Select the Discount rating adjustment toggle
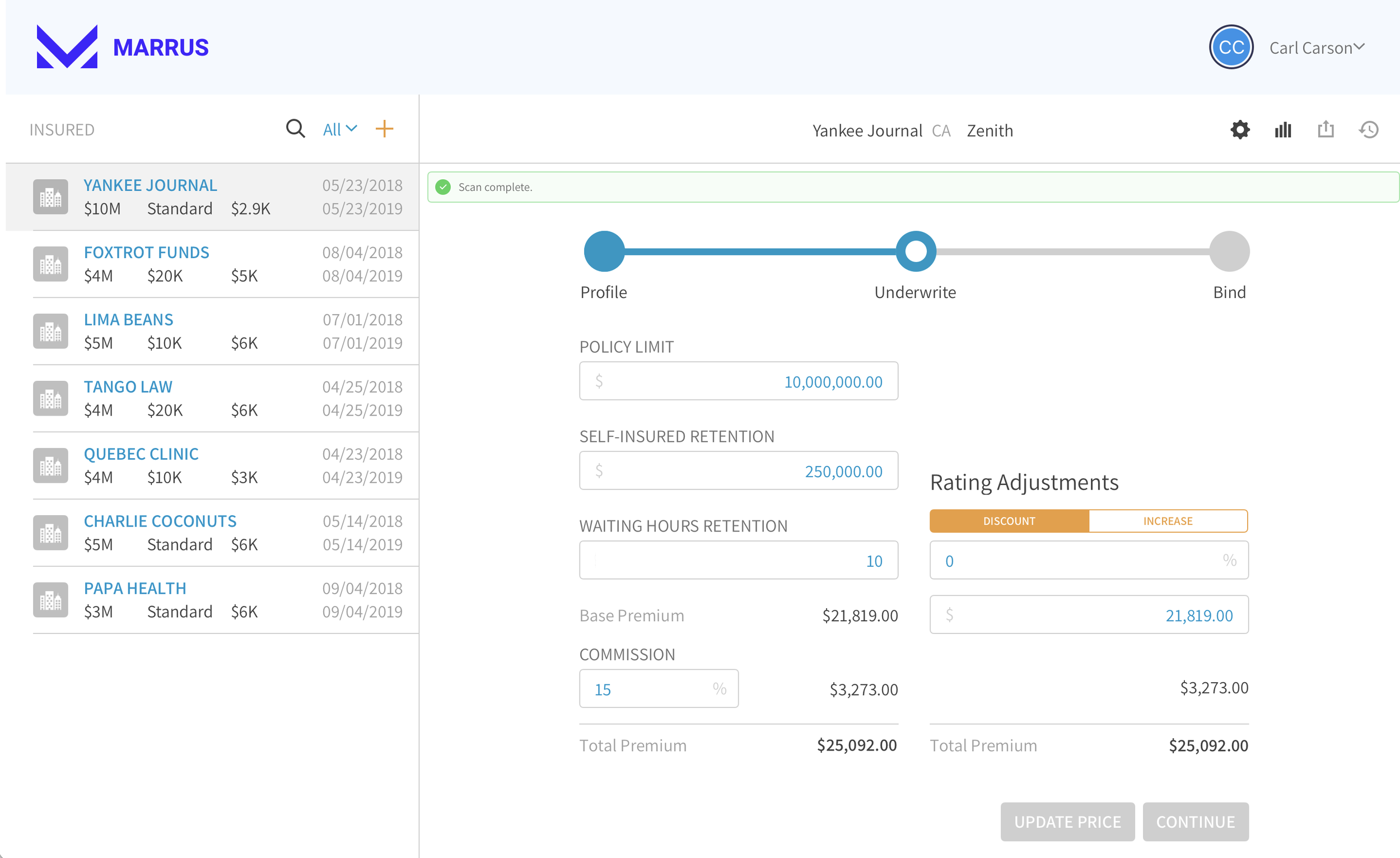Screen dimensions: 1400x858 1009,521
